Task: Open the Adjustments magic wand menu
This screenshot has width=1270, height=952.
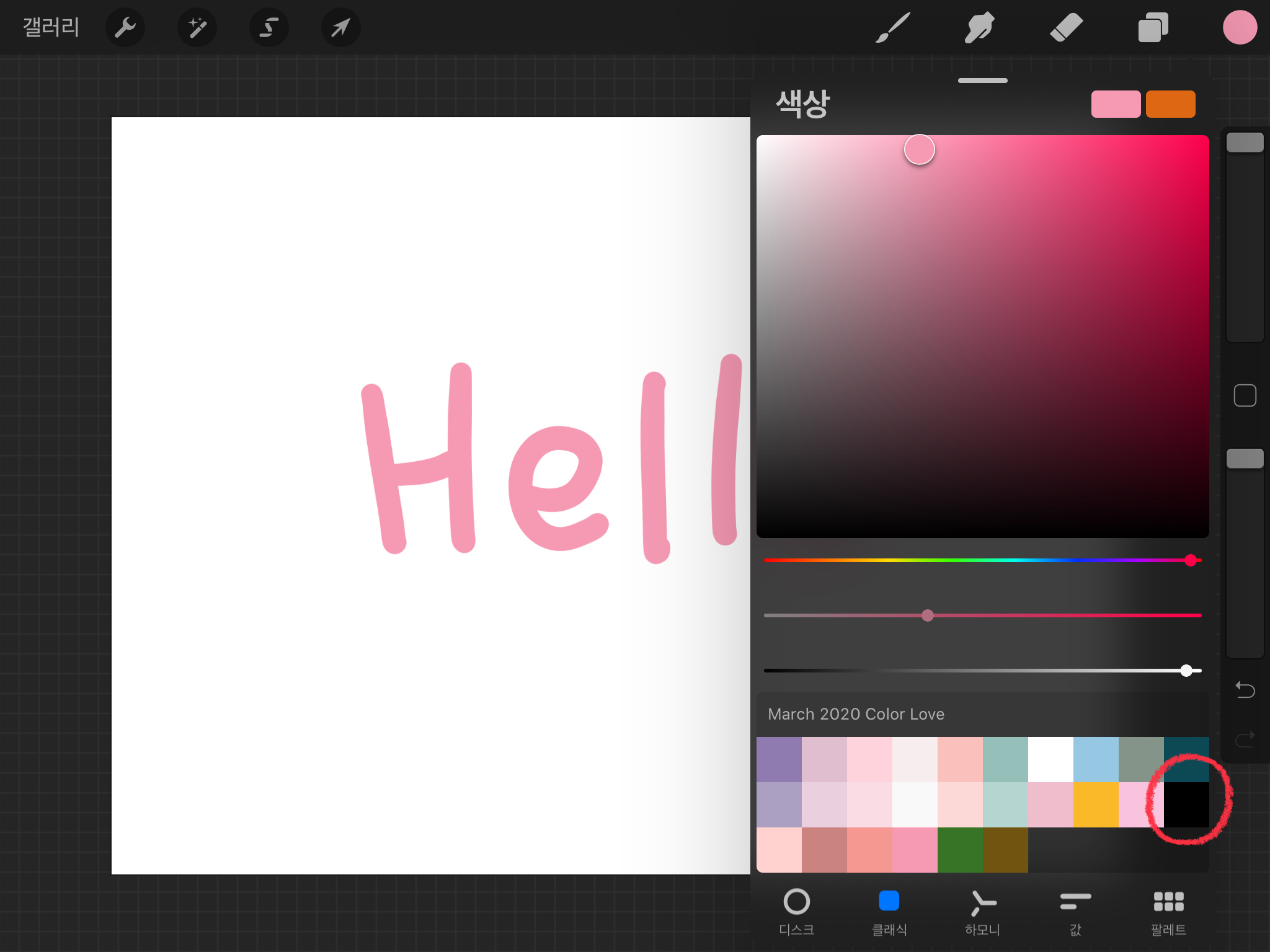Action: [197, 27]
